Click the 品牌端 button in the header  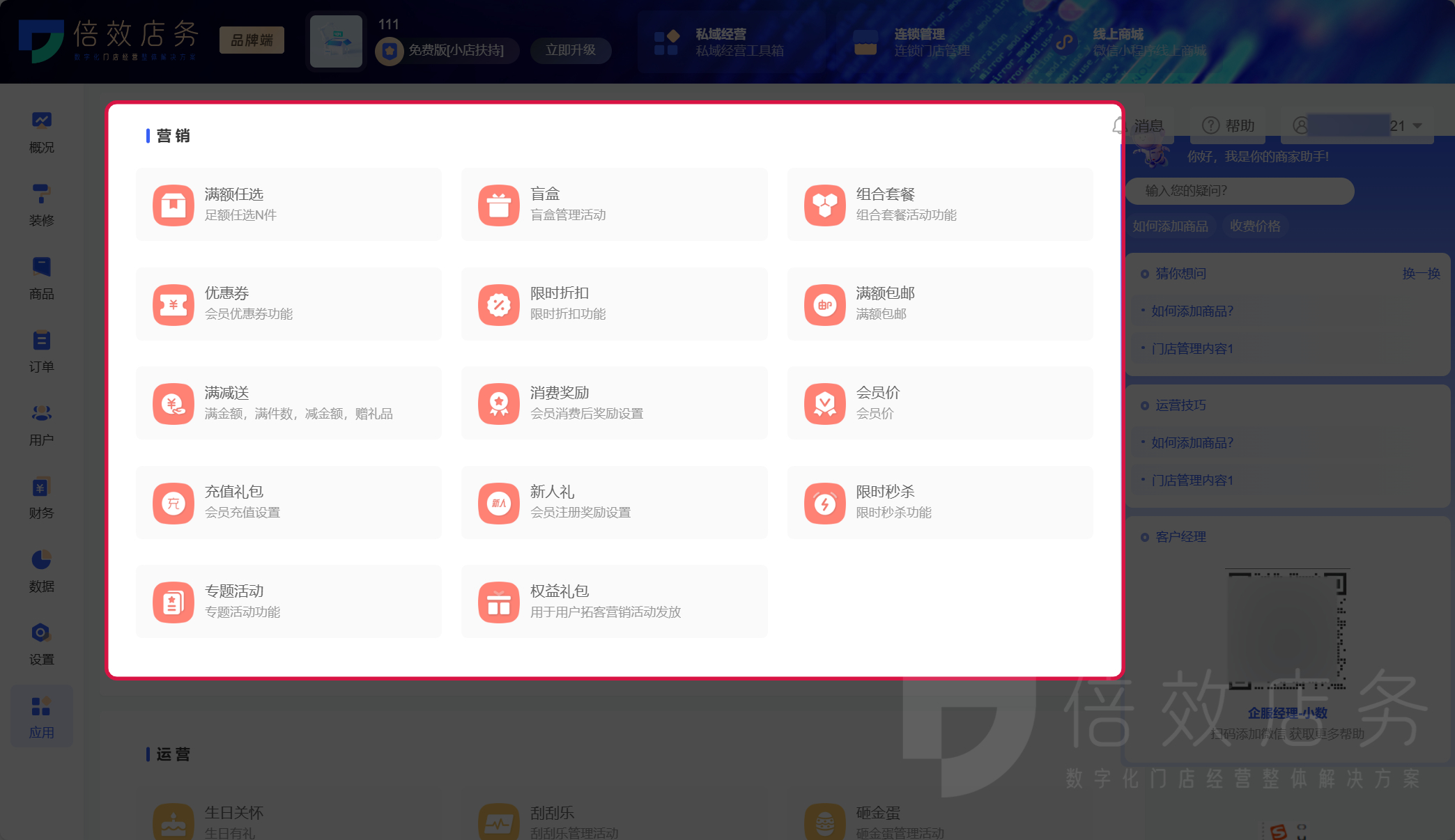[x=251, y=40]
